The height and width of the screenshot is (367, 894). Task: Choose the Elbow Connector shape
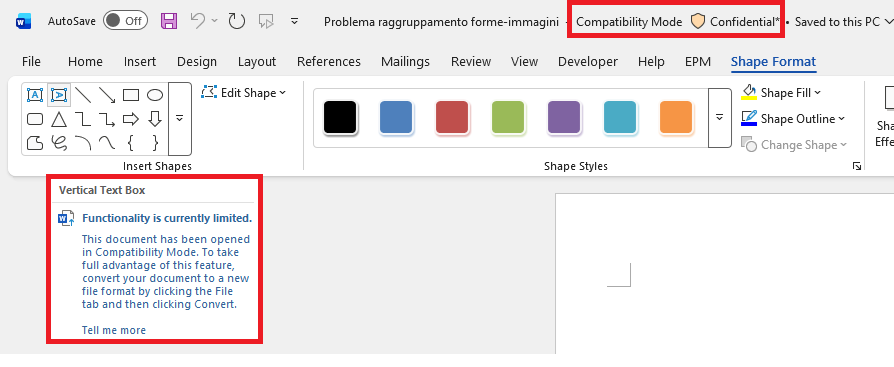(x=83, y=119)
